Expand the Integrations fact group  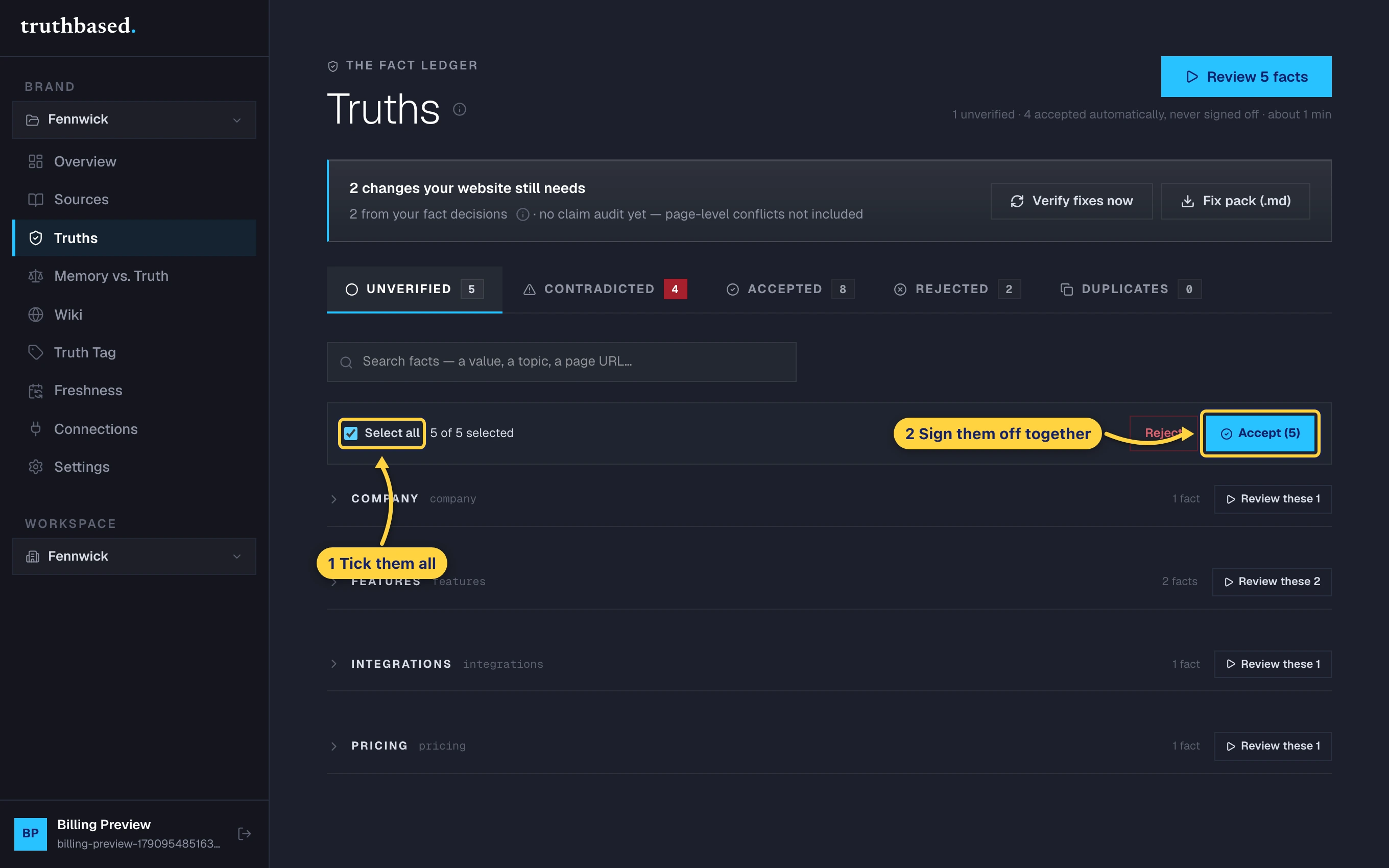pos(333,664)
